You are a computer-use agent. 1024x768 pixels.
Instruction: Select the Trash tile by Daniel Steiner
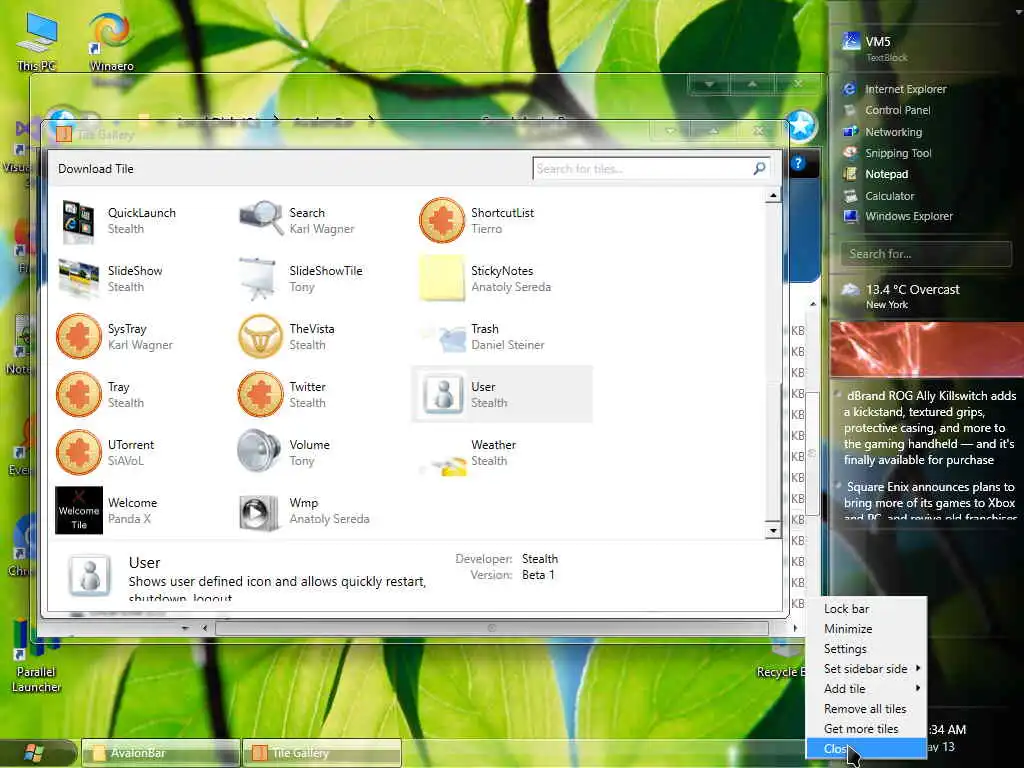coord(502,337)
